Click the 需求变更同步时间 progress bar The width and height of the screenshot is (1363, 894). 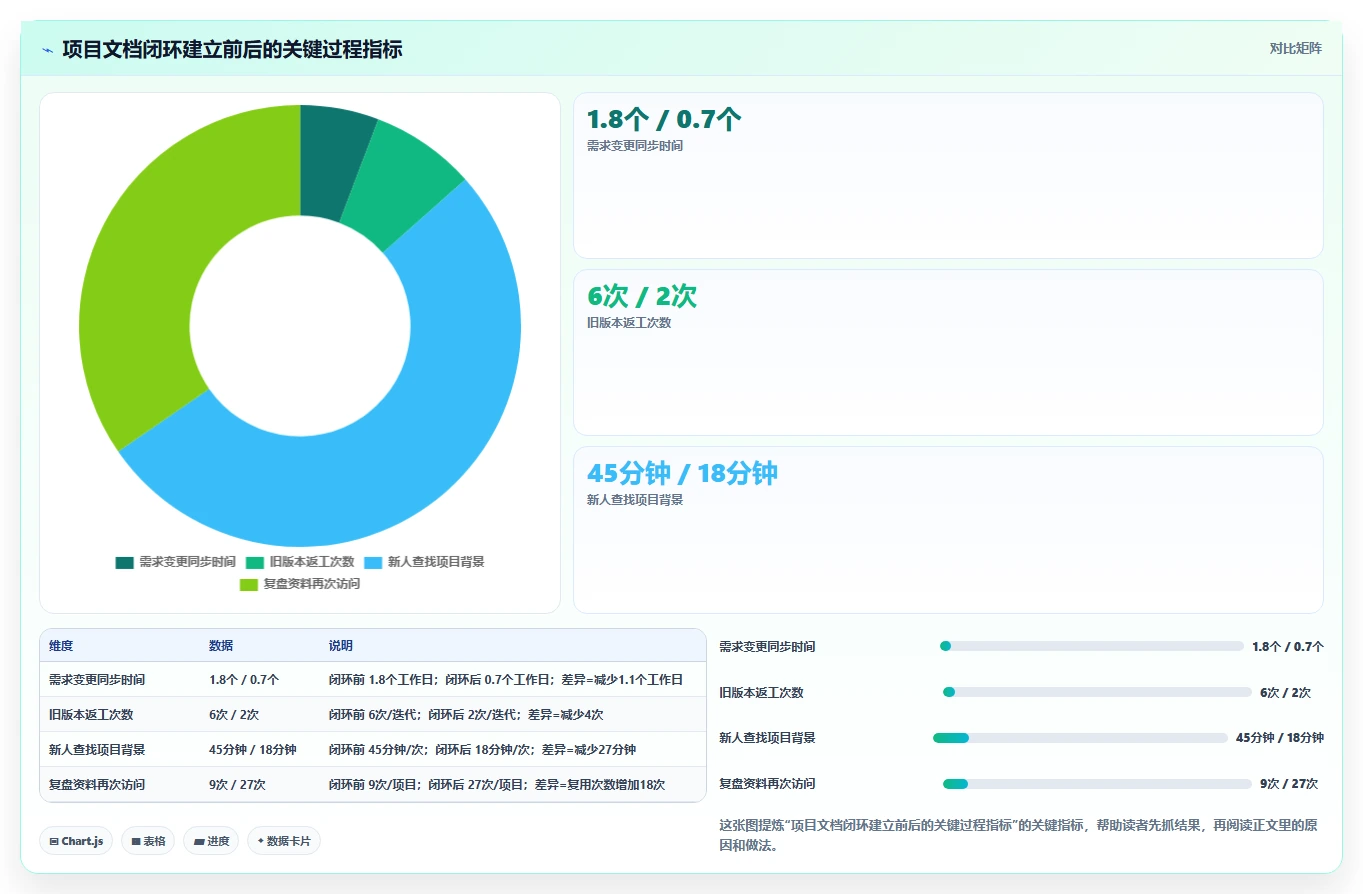(1092, 646)
